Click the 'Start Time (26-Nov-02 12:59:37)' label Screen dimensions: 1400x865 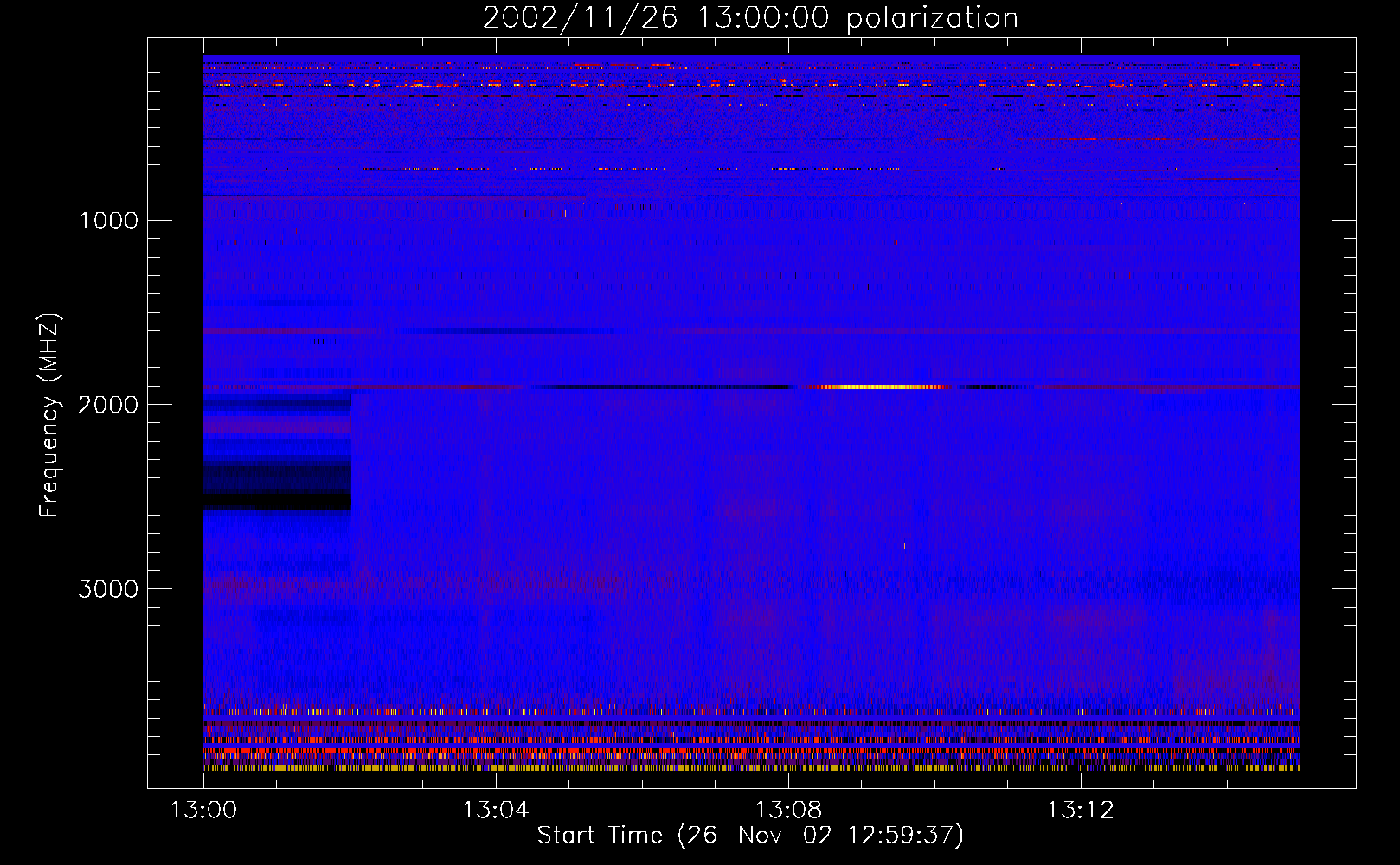(x=750, y=836)
